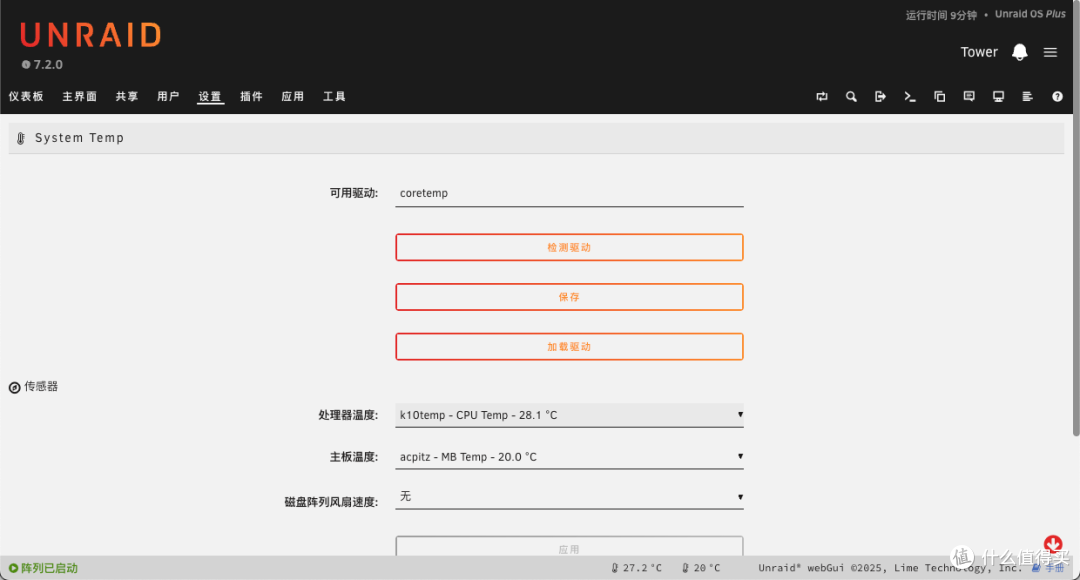Click the Unraid OS Plus license text

(x=1030, y=14)
